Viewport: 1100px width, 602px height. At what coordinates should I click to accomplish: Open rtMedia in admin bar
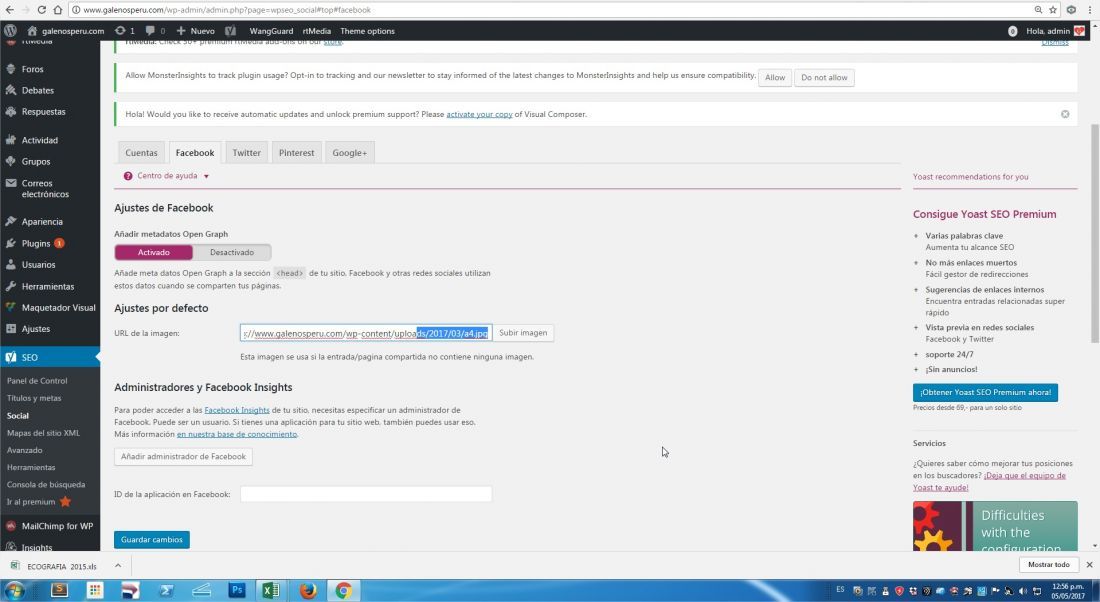click(316, 31)
